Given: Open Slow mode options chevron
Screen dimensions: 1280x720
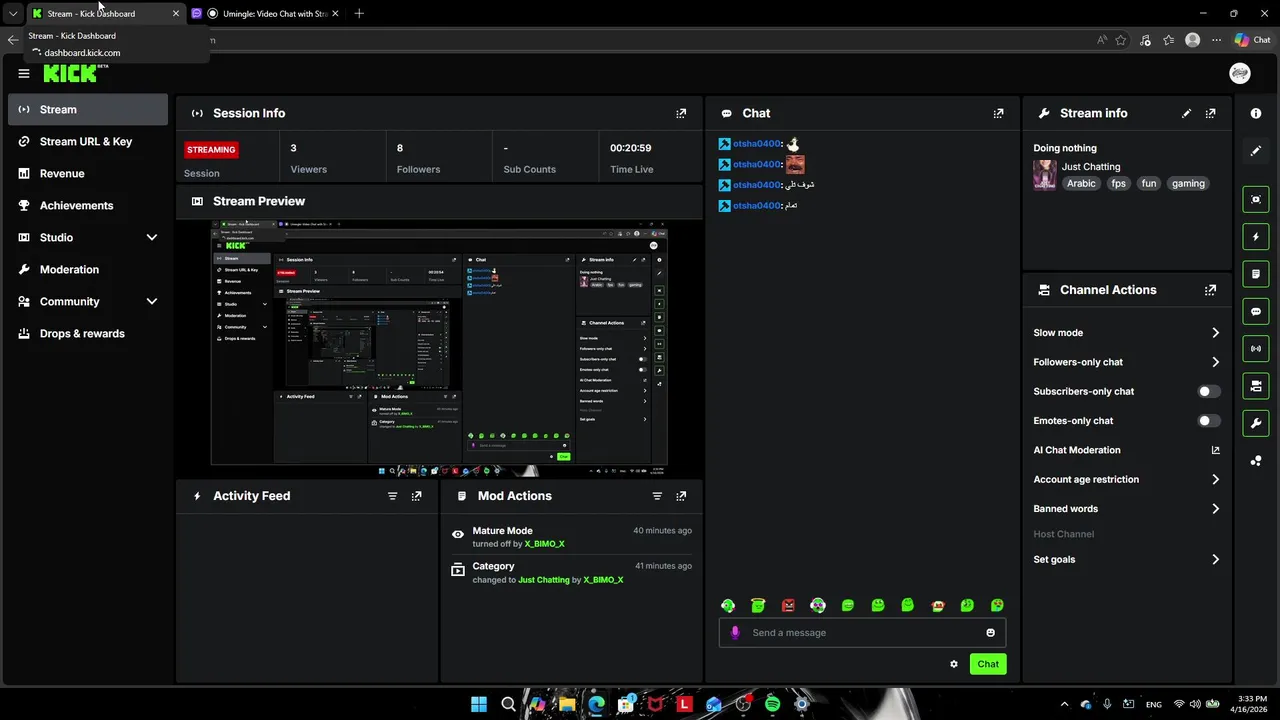Looking at the screenshot, I should 1216,333.
